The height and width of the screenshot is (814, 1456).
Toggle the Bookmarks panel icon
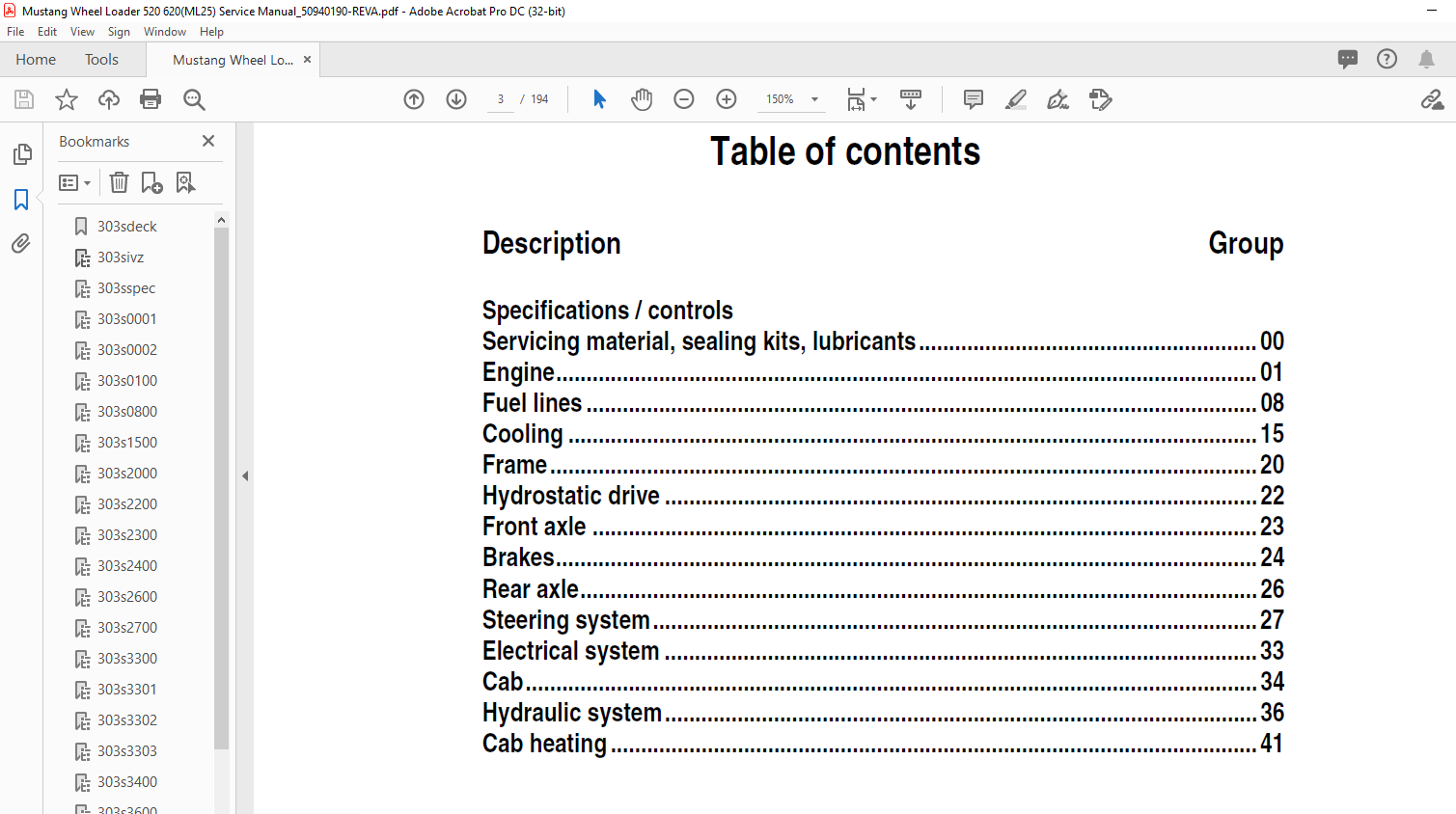tap(21, 200)
